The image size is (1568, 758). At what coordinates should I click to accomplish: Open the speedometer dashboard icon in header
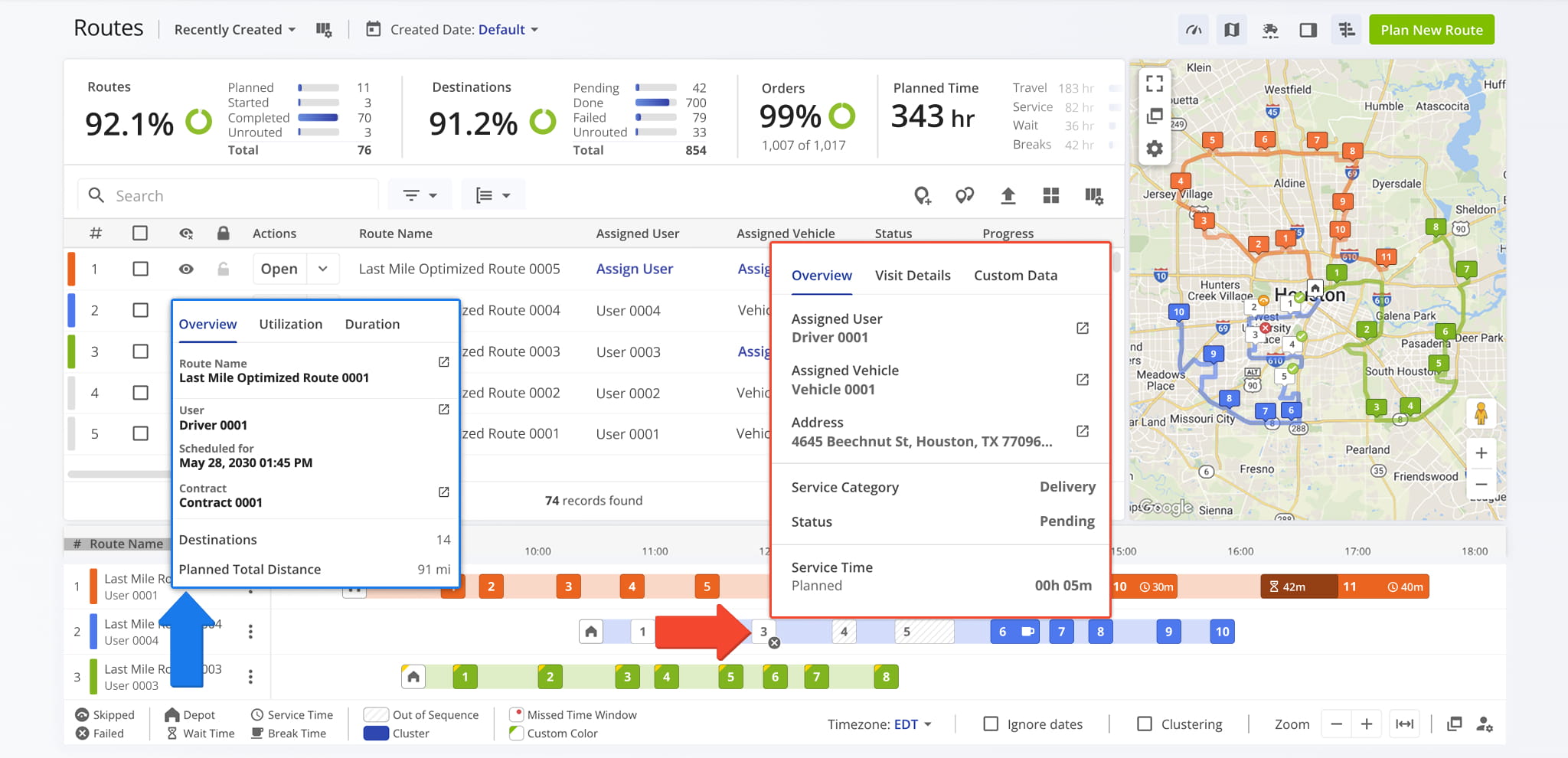point(1194,30)
